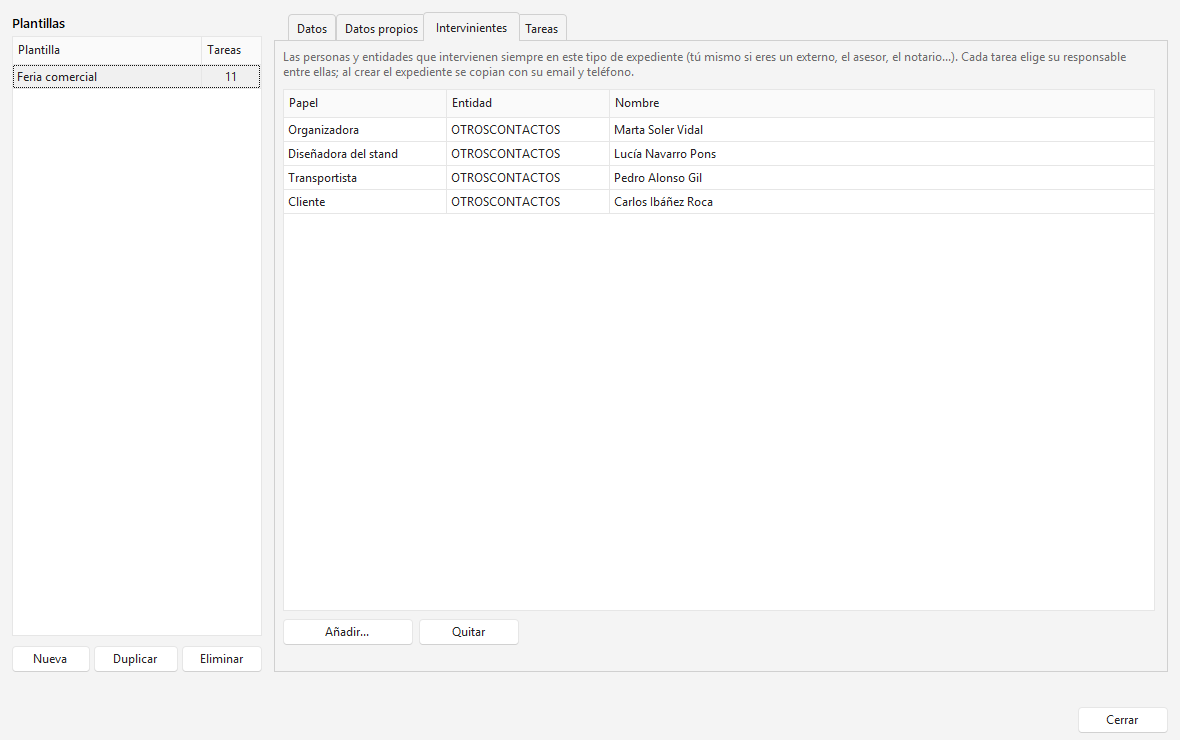Click the Tareas column header in template list
The width and height of the screenshot is (1180, 740).
(x=231, y=50)
